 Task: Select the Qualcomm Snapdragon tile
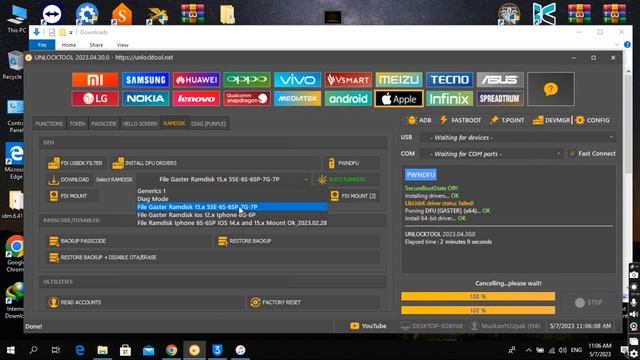pos(247,98)
